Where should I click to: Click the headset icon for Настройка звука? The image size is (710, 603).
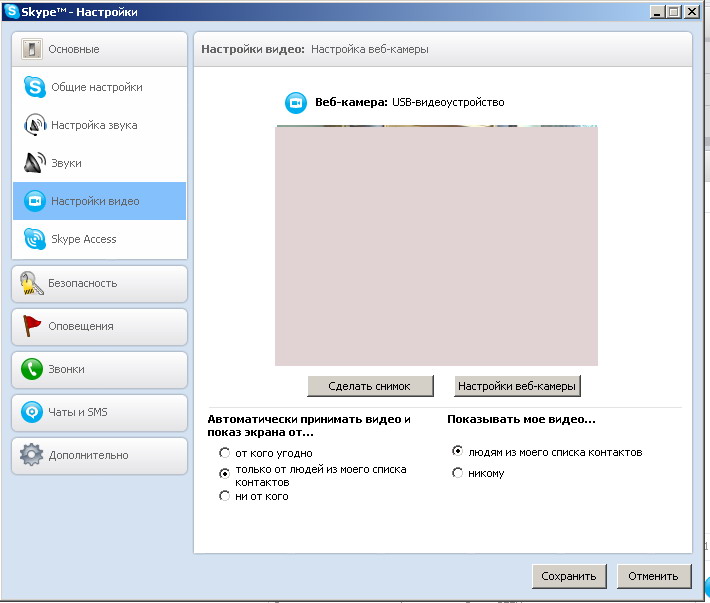tap(35, 125)
